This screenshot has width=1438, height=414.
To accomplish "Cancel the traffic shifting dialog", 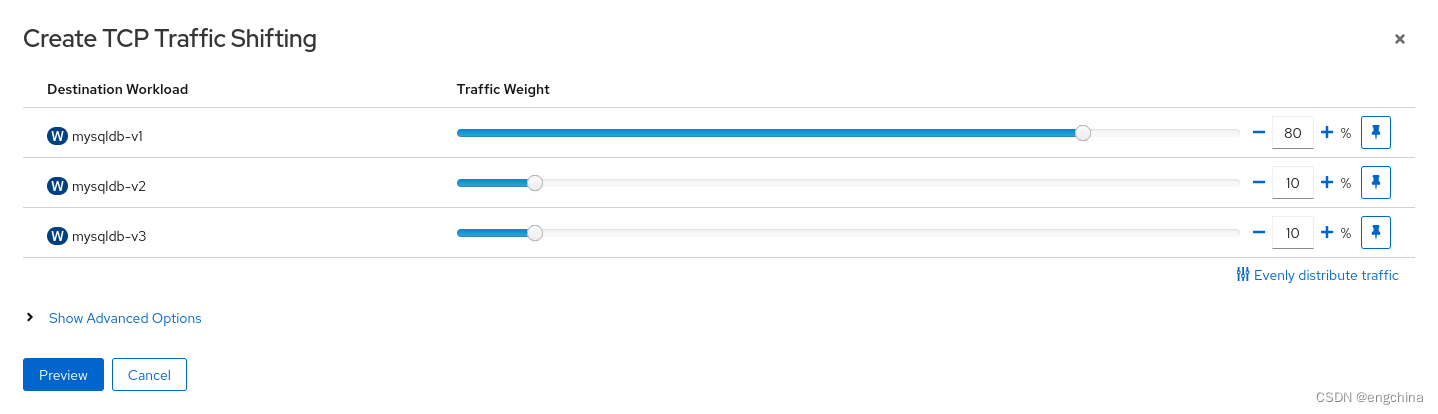I will point(149,375).
